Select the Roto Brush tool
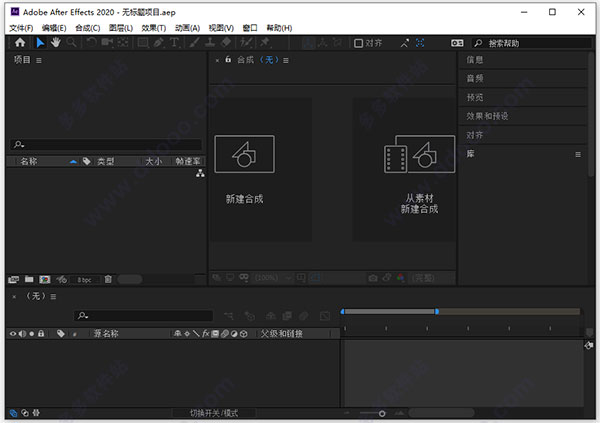 (246, 42)
